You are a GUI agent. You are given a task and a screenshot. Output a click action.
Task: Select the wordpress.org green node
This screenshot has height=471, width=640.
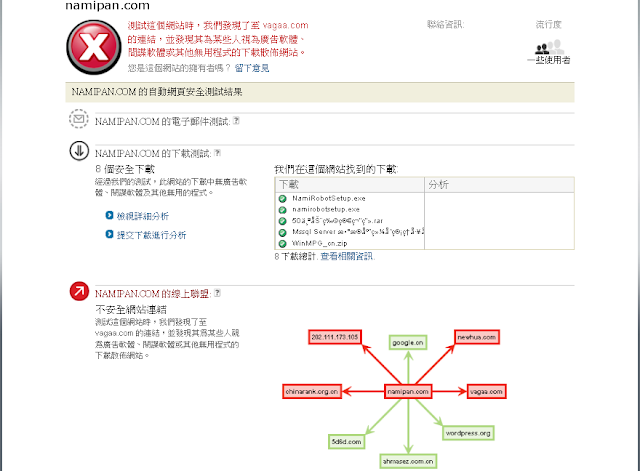point(468,433)
